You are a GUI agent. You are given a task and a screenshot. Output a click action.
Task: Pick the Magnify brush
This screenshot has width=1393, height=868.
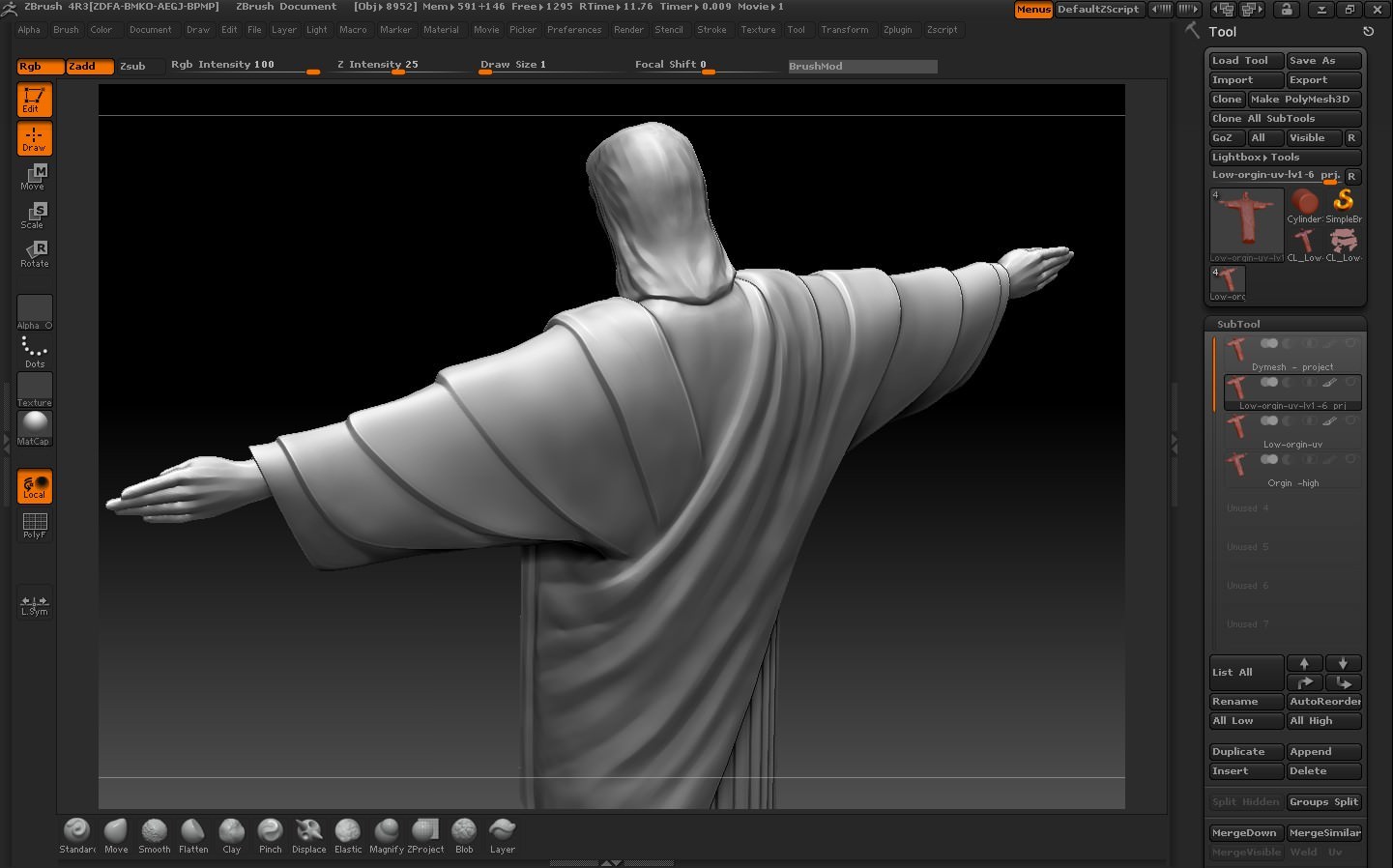(x=387, y=835)
